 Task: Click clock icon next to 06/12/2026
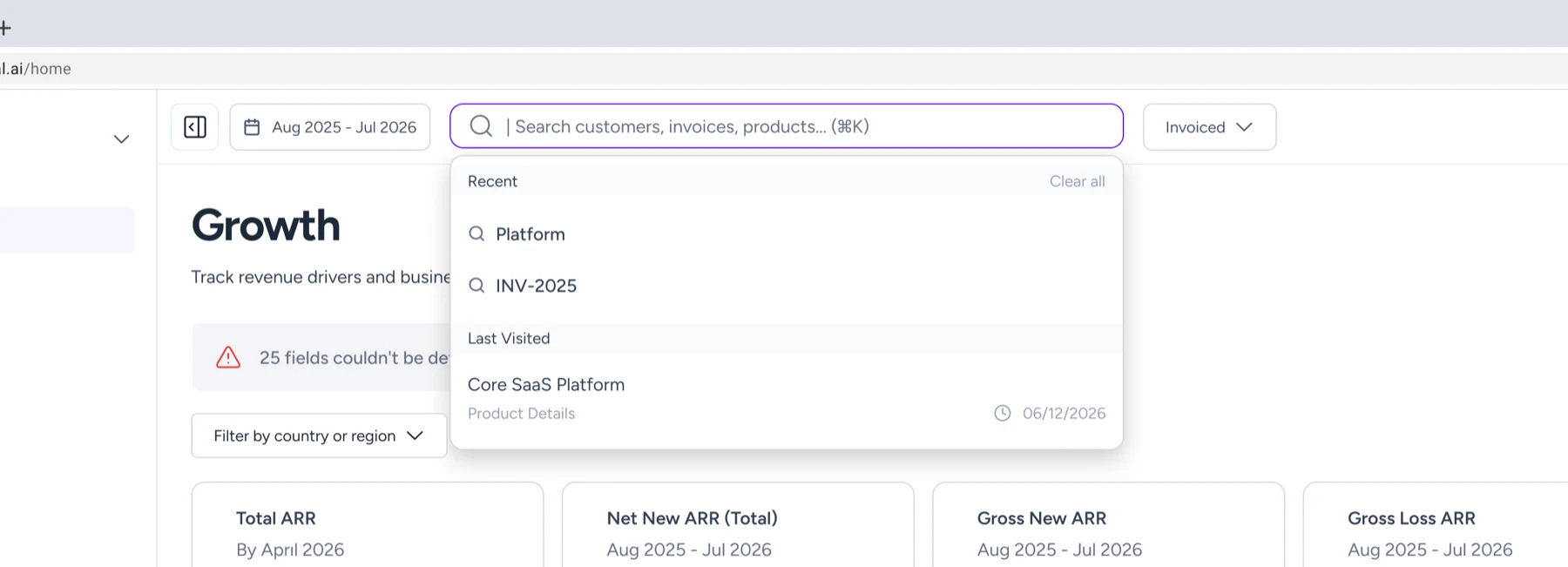point(1003,413)
